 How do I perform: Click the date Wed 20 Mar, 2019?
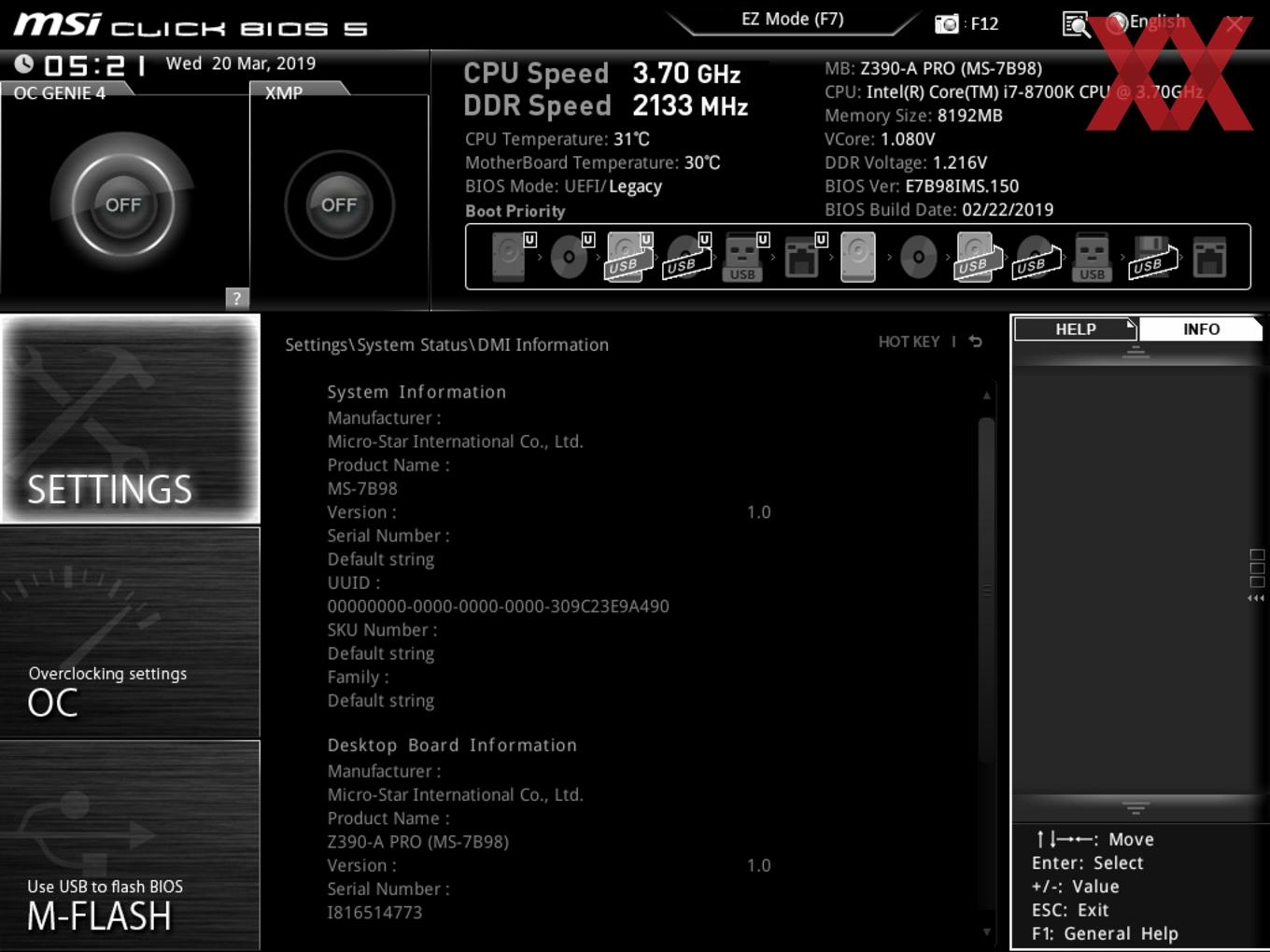(241, 63)
